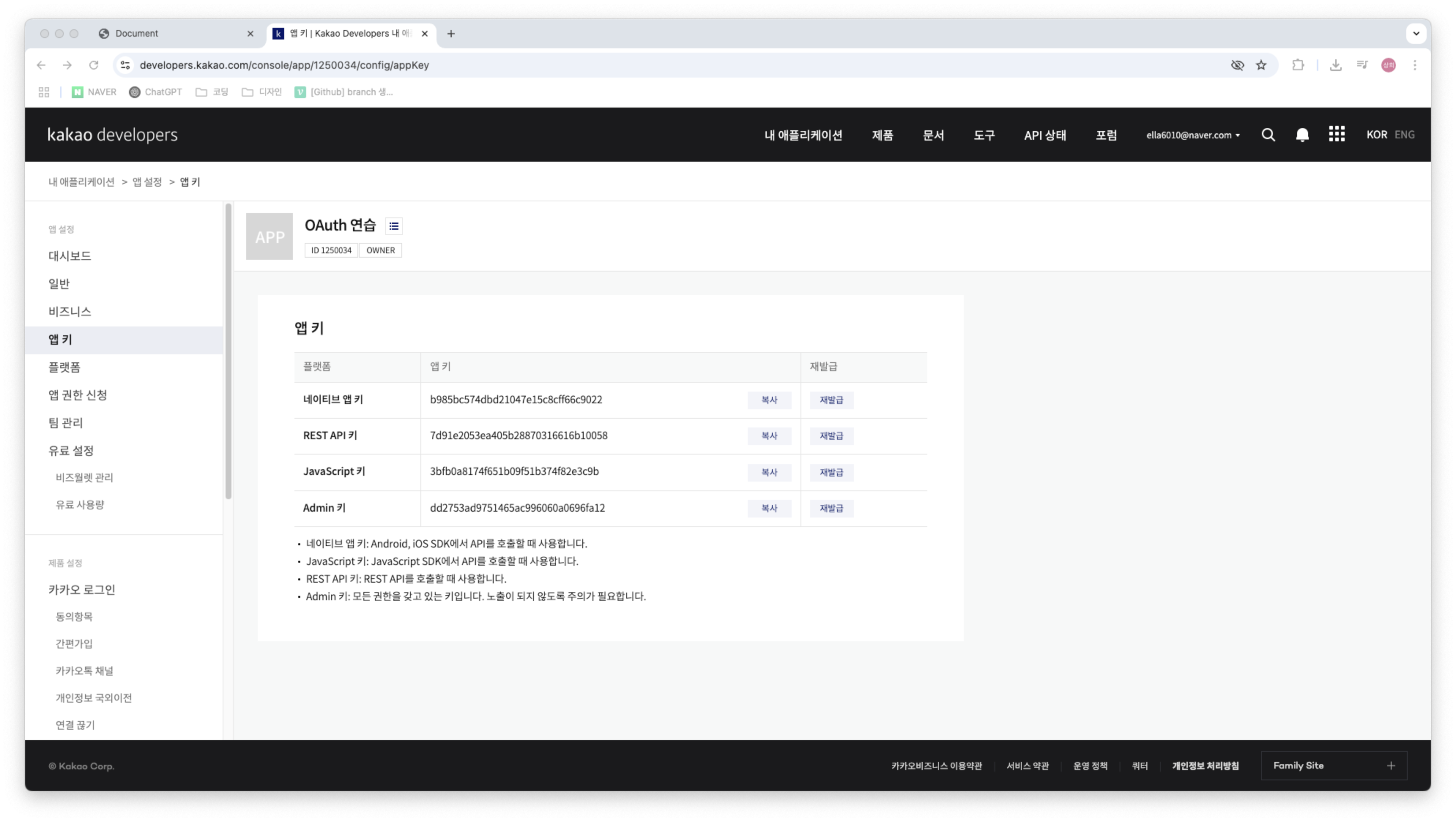Image resolution: width=1456 pixels, height=822 pixels.
Task: Reissue the 네이티브 앱 키
Action: point(831,400)
